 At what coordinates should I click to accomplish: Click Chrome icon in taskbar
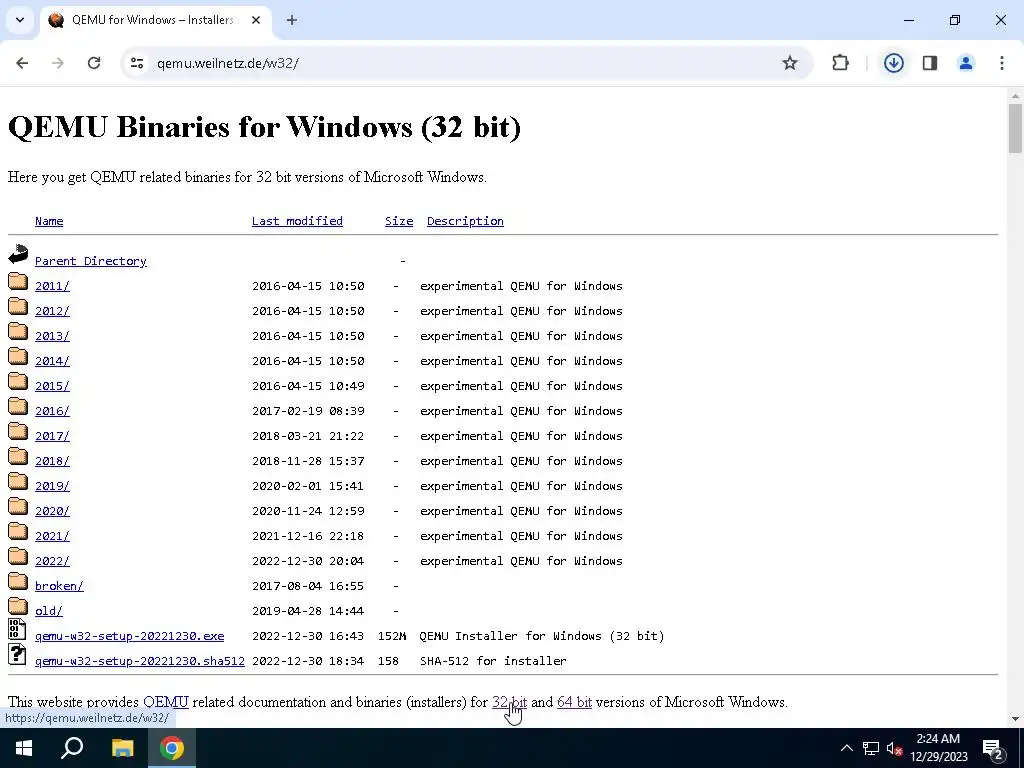click(172, 748)
